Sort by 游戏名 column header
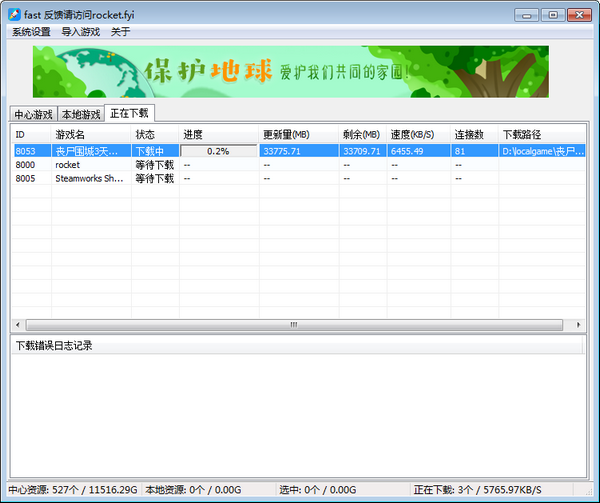The width and height of the screenshot is (600, 503). (x=90, y=134)
